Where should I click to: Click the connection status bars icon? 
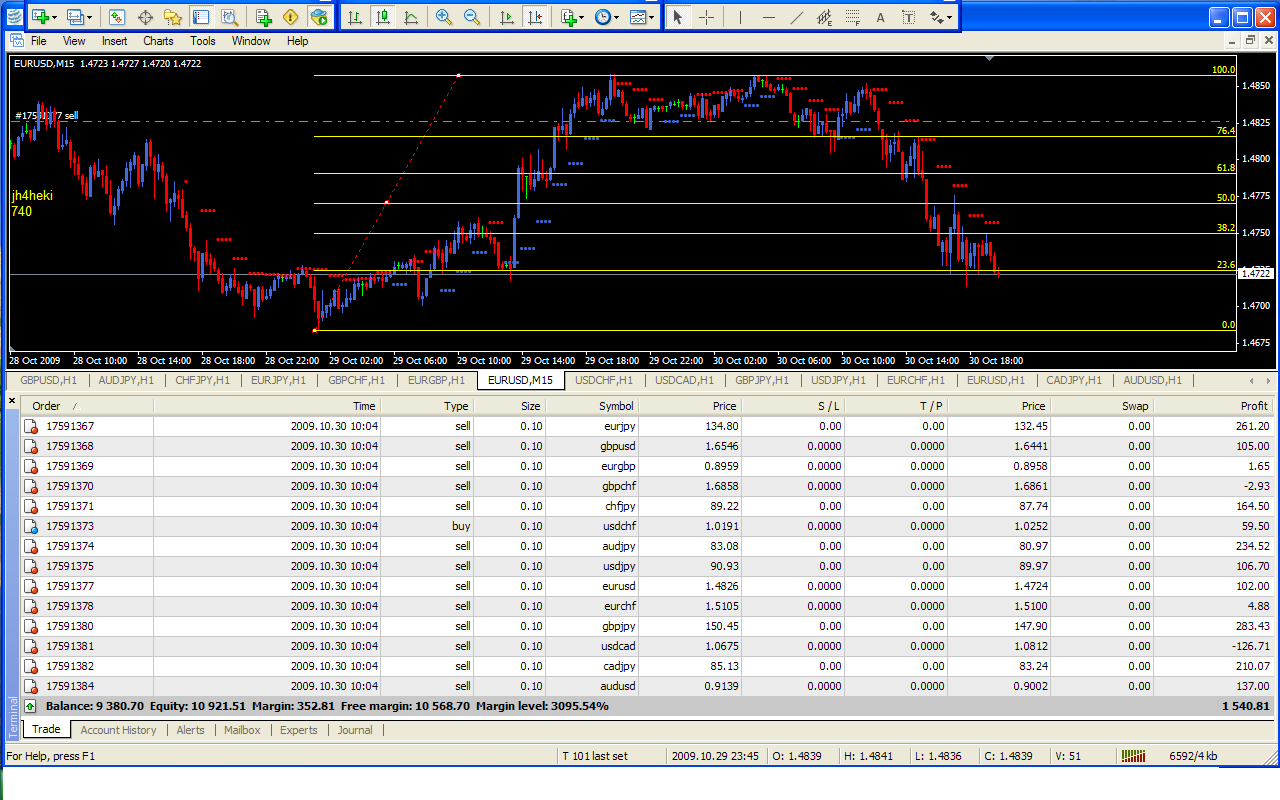pyautogui.click(x=1134, y=756)
